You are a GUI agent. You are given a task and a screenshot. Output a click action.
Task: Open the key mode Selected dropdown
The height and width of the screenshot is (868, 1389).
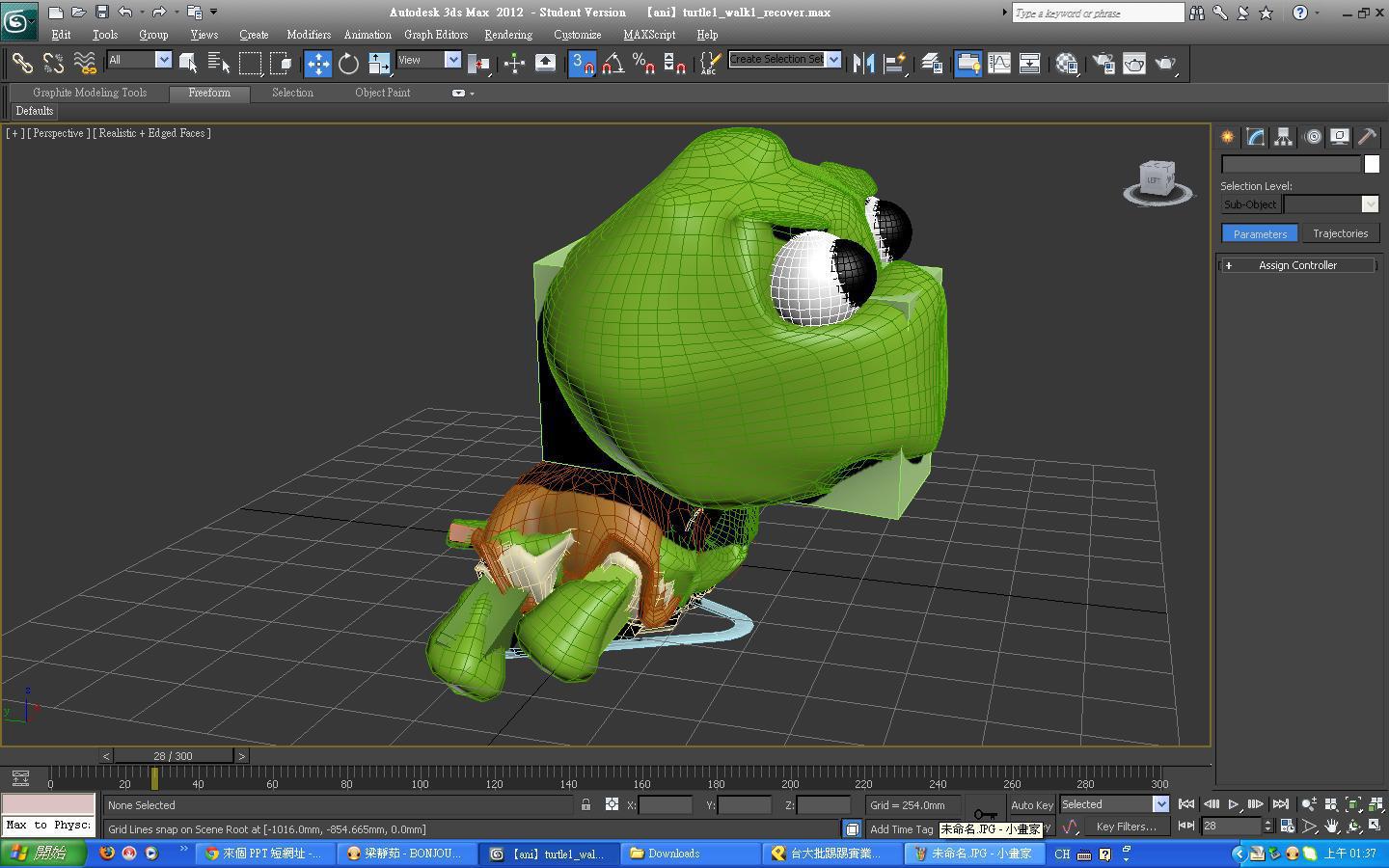[1114, 804]
